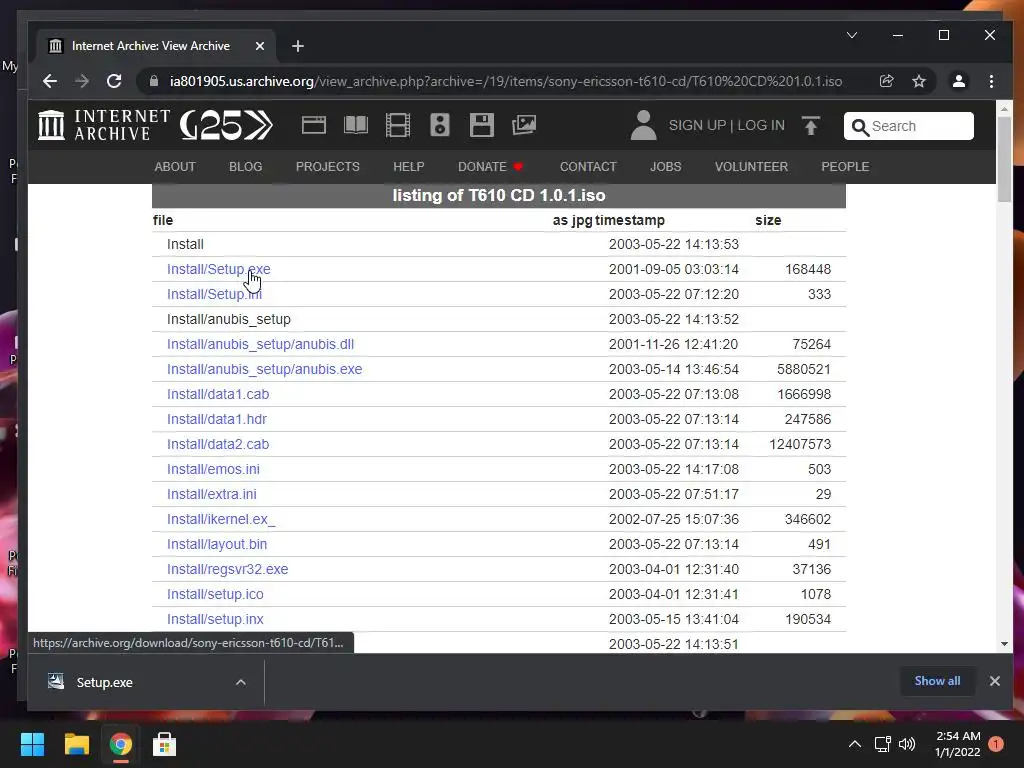
Task: Click LOG IN link
Action: 761,125
